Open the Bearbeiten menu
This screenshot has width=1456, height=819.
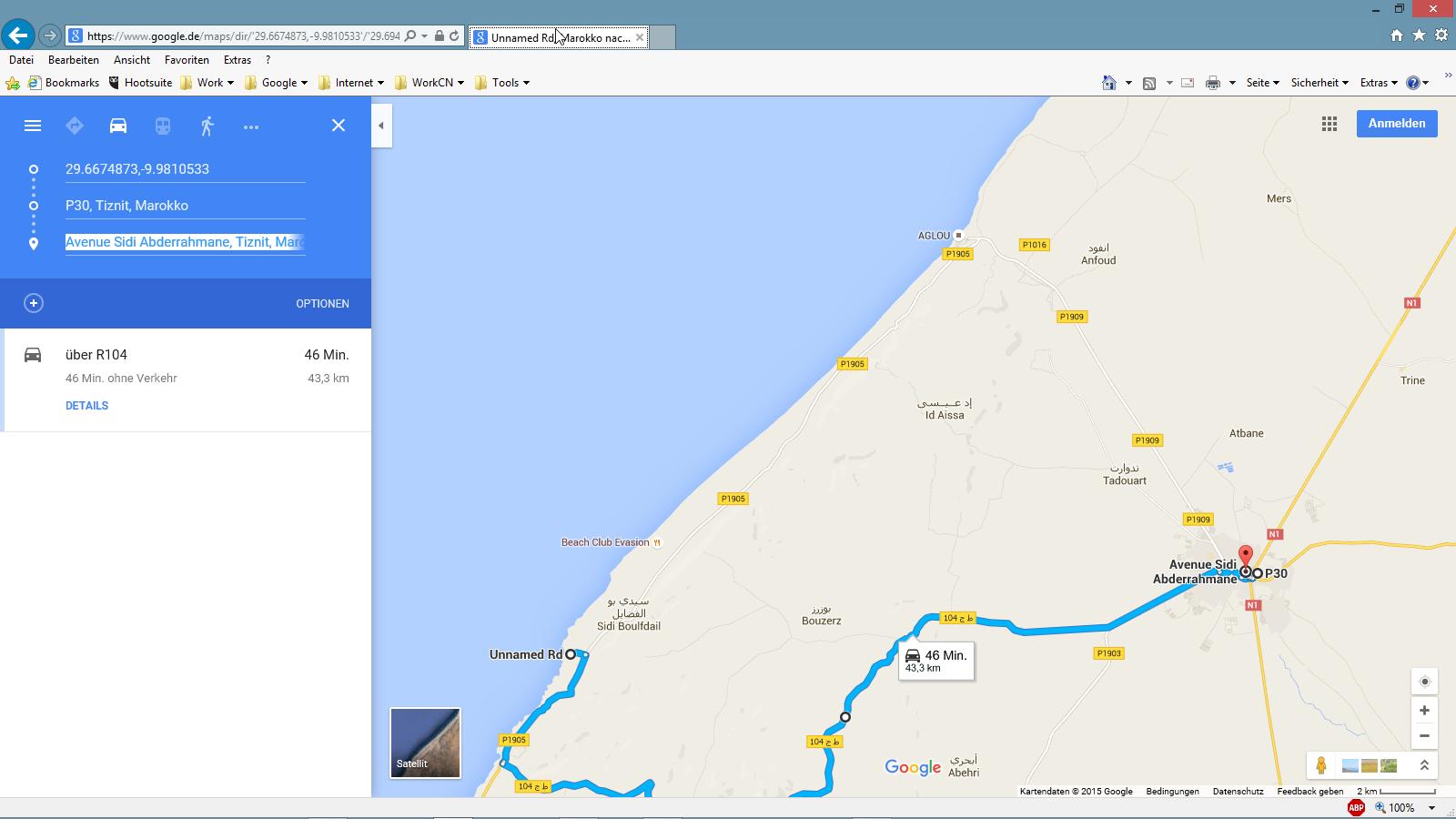point(74,60)
